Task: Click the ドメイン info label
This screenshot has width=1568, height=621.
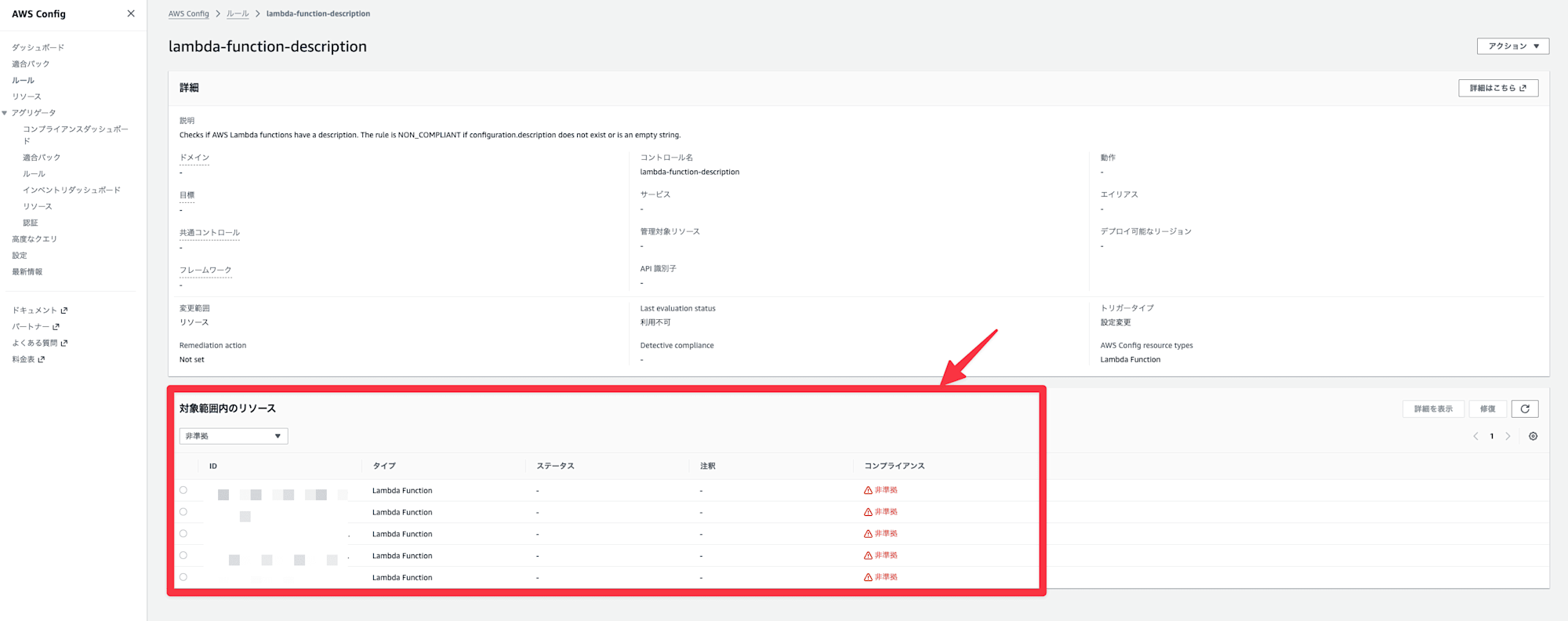Action: [194, 158]
